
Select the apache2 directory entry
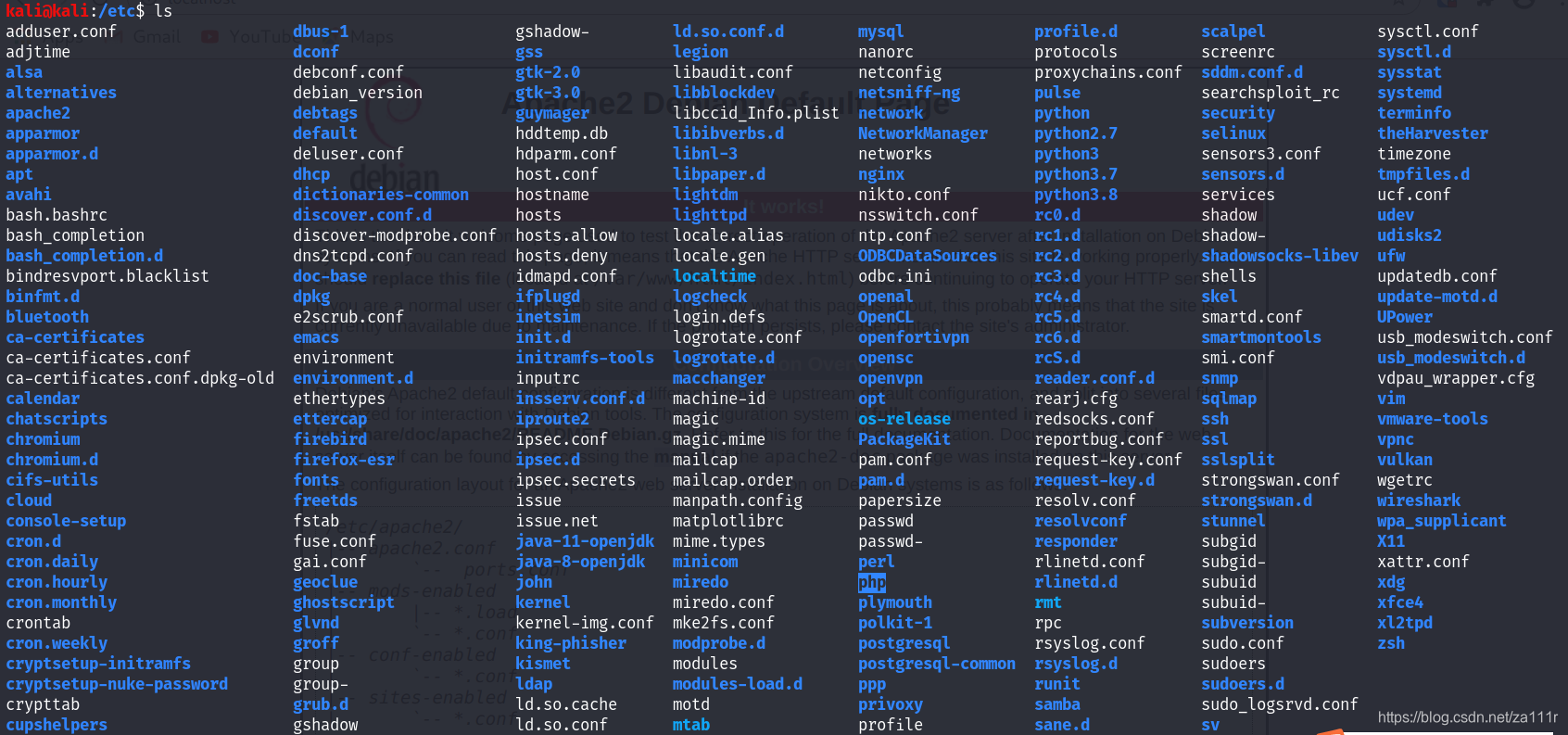[38, 113]
